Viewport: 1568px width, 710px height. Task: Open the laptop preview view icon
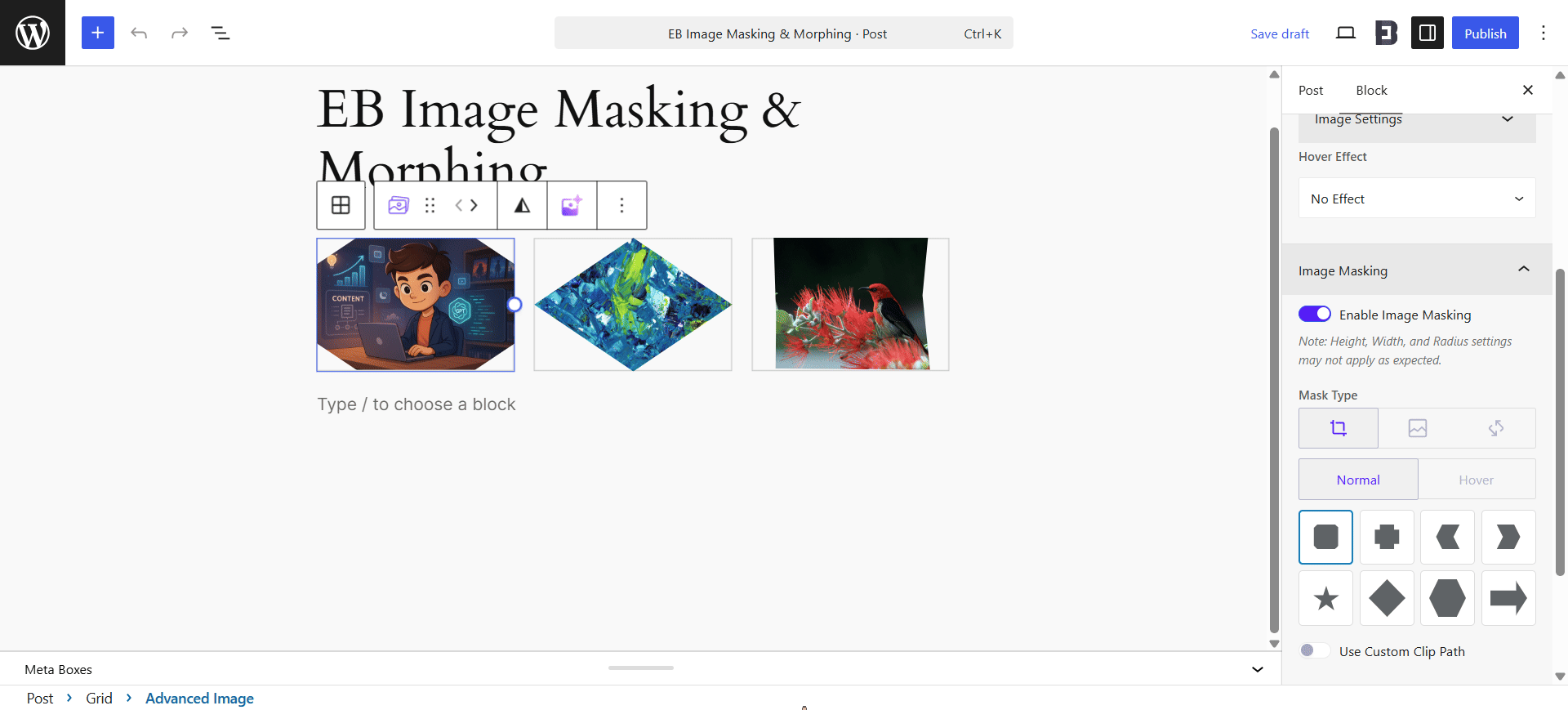tap(1346, 33)
